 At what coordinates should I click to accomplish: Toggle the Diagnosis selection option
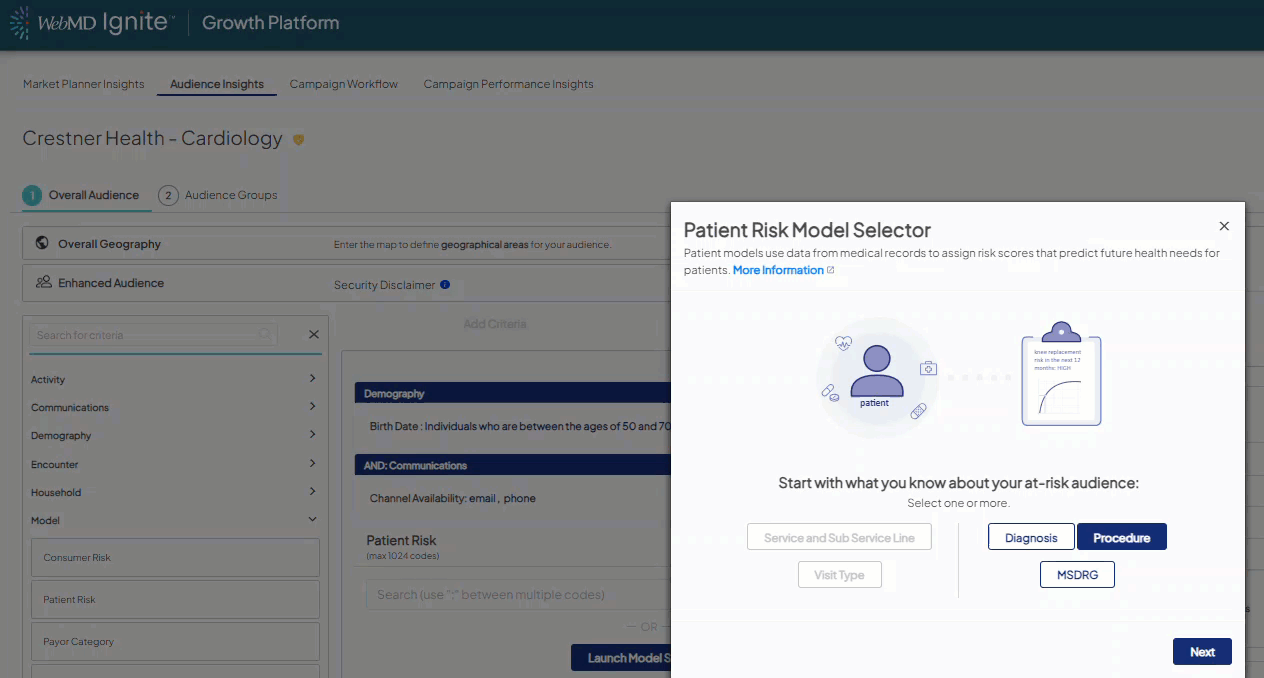tap(1031, 537)
